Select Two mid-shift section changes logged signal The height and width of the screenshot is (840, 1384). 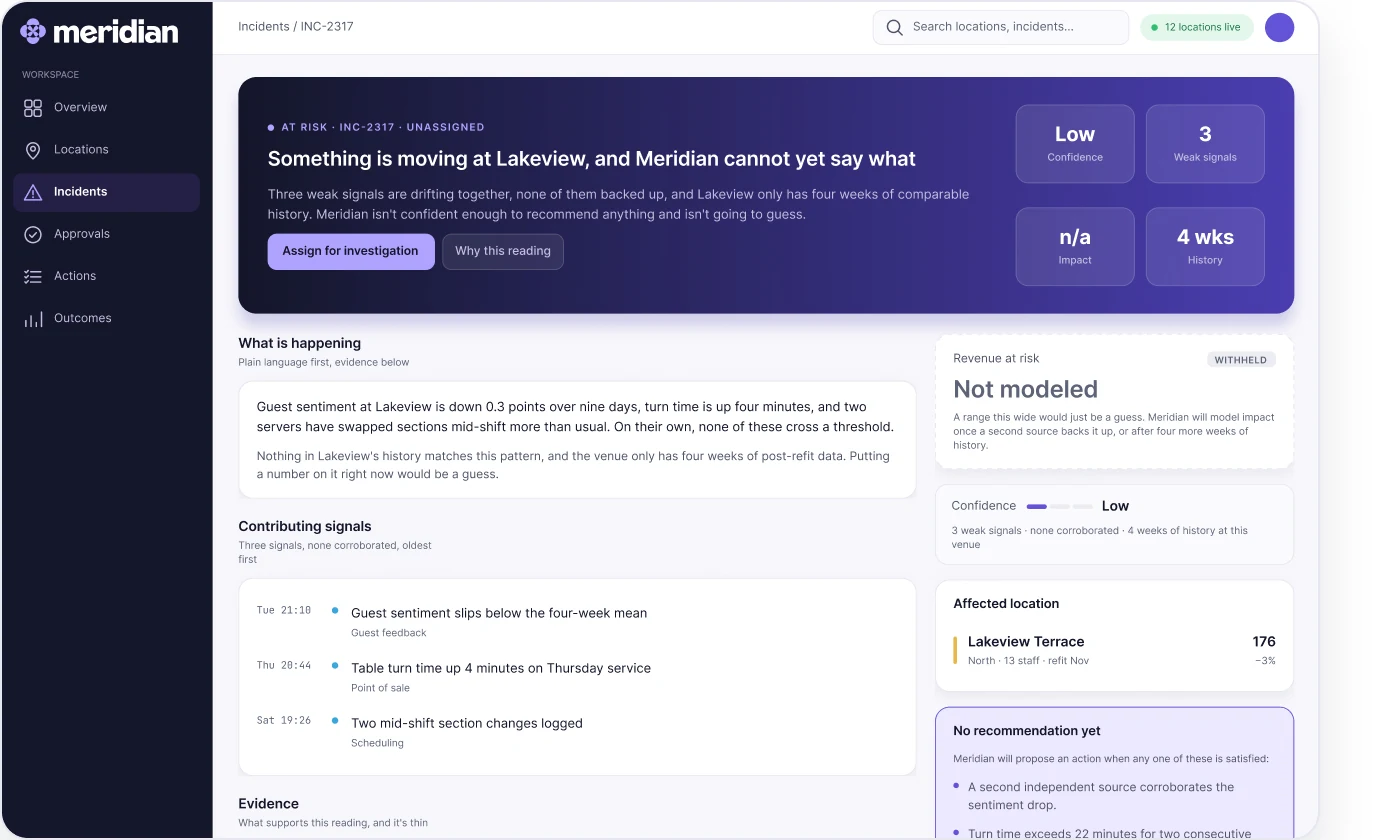pyautogui.click(x=467, y=723)
